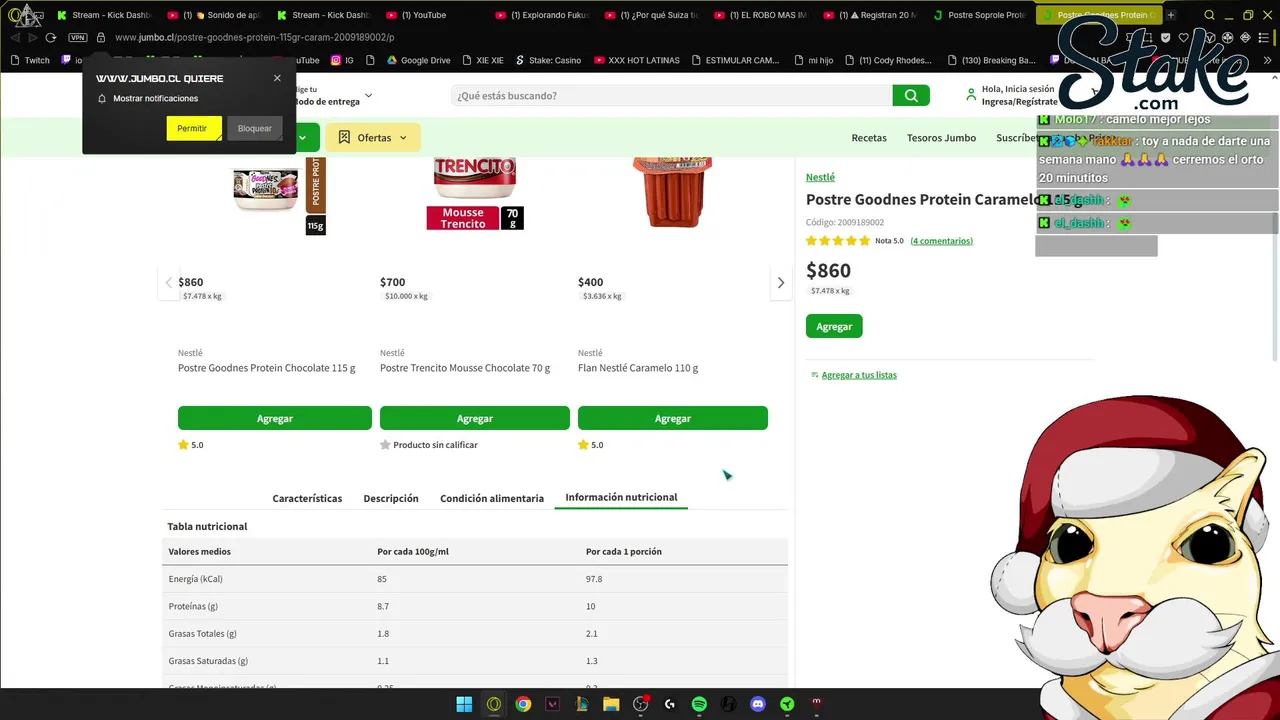Open the Windows Start menu
1280x720 pixels.
(x=464, y=704)
